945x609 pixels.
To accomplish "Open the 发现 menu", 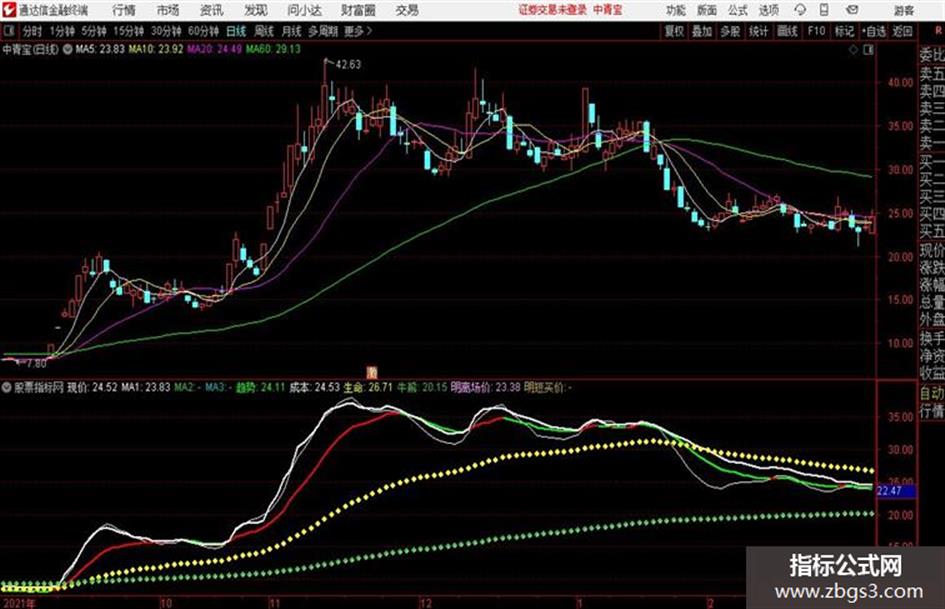I will coord(256,10).
